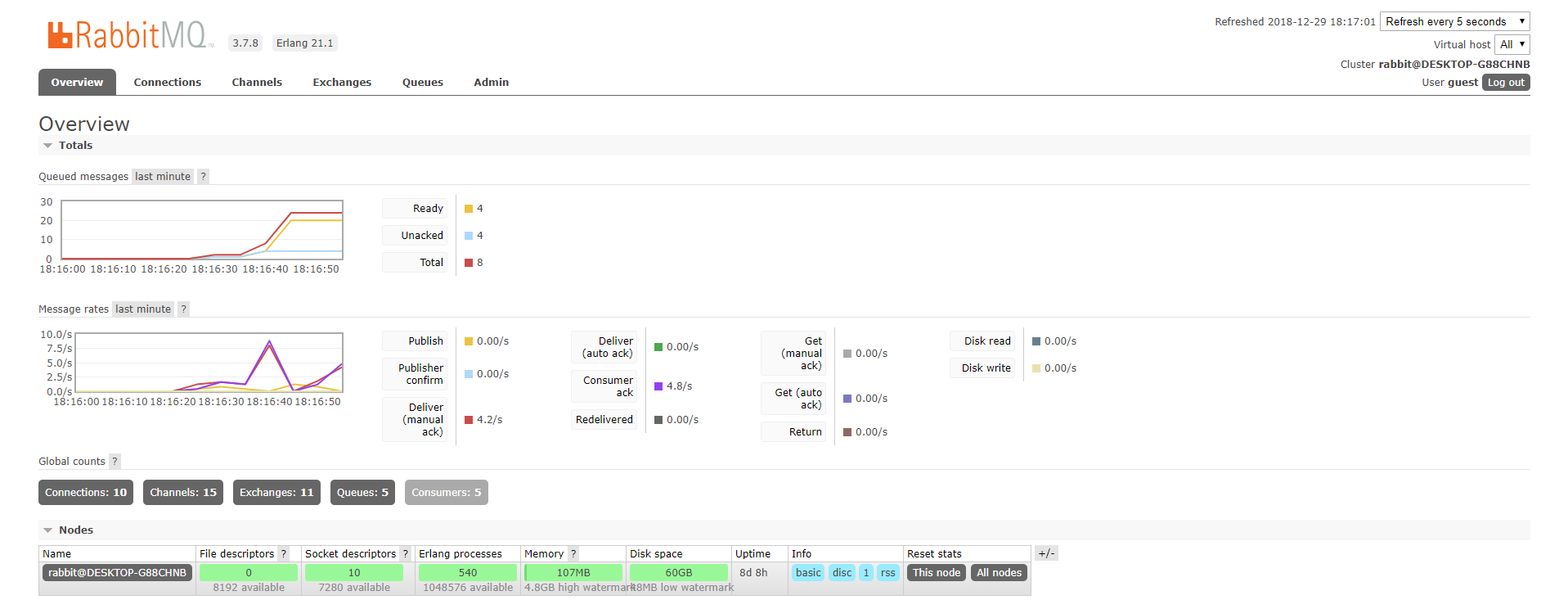The image size is (1568, 609).
Task: Click the Erlang 21.1 label
Action: pyautogui.click(x=304, y=43)
